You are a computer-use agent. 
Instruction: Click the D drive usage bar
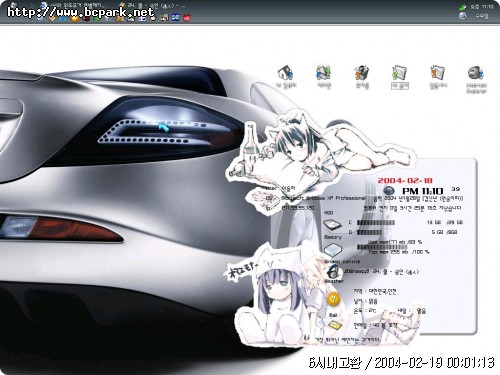point(369,232)
